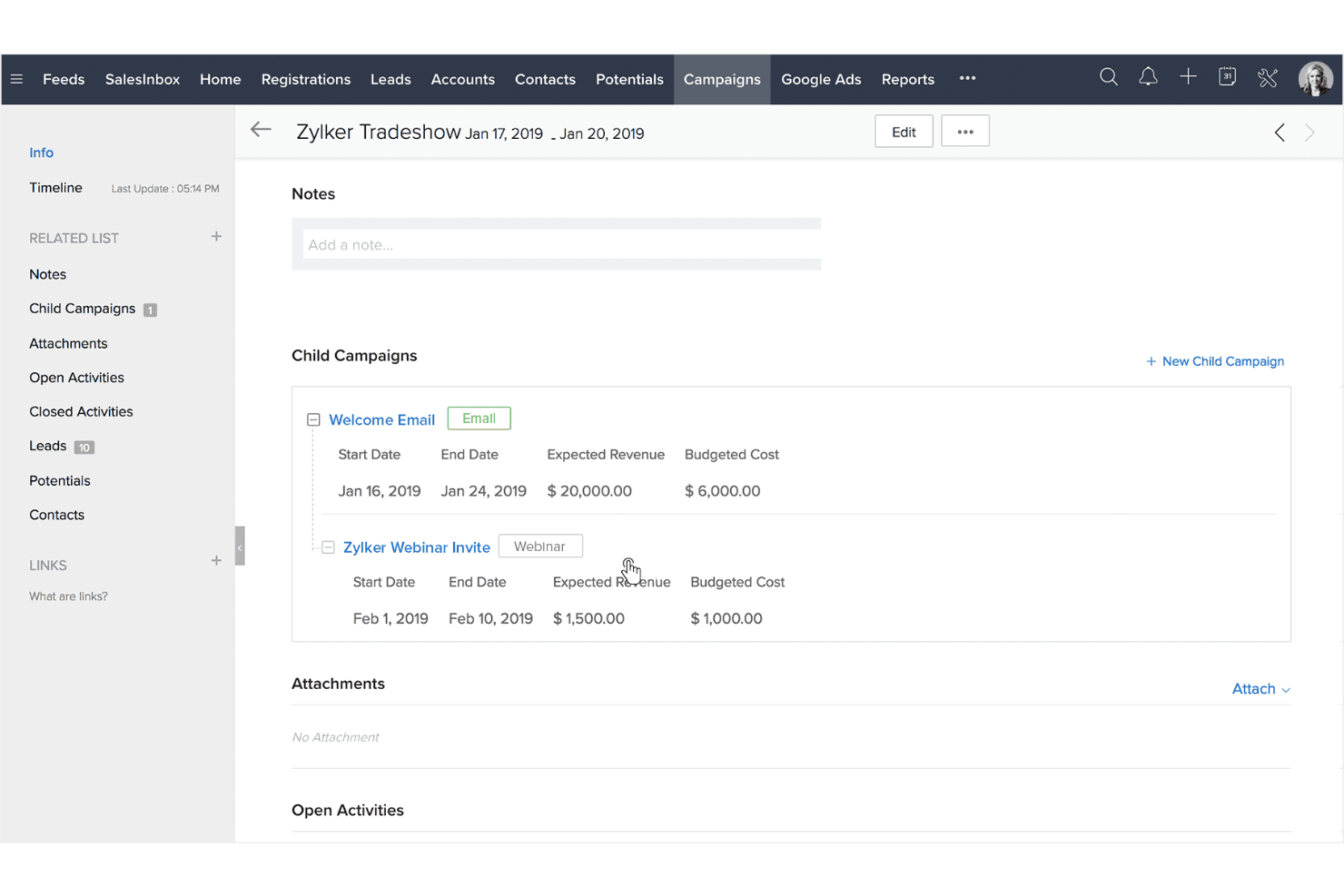Go to the Leads module tab
1344x896 pixels.
390,79
